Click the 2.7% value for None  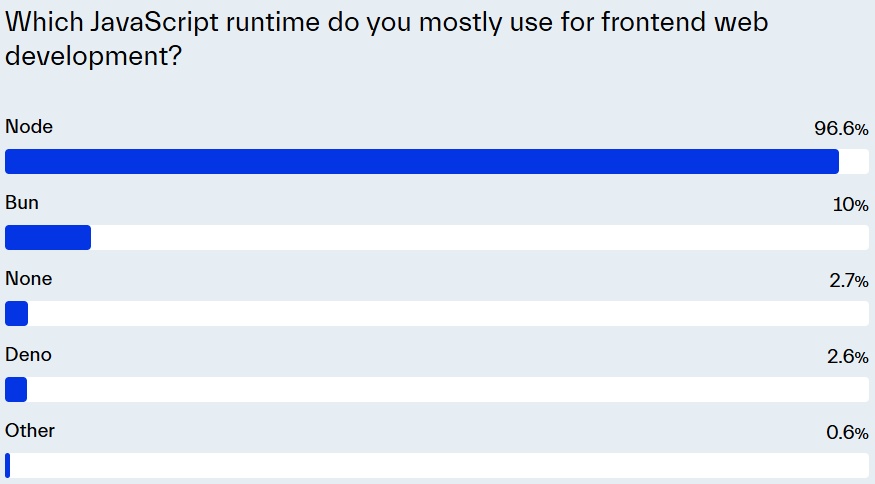tap(849, 281)
